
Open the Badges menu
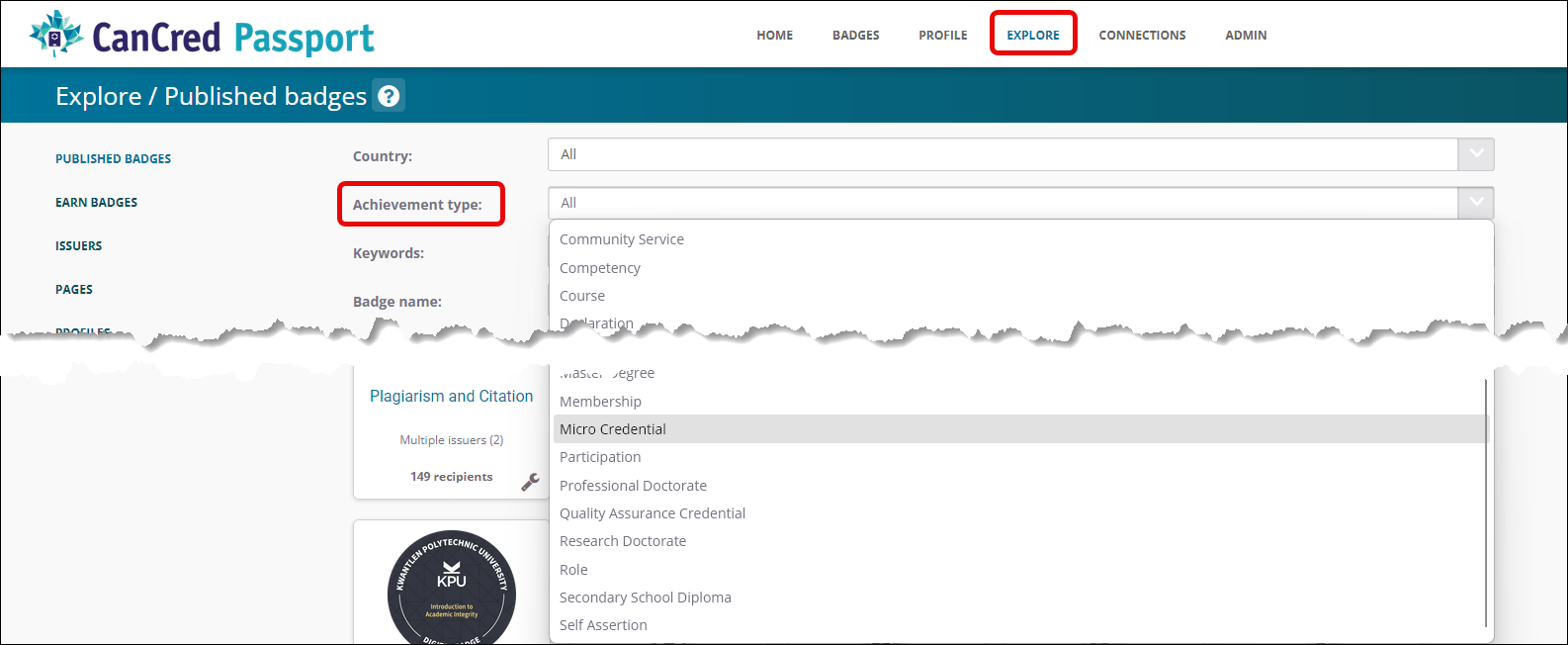(x=855, y=36)
